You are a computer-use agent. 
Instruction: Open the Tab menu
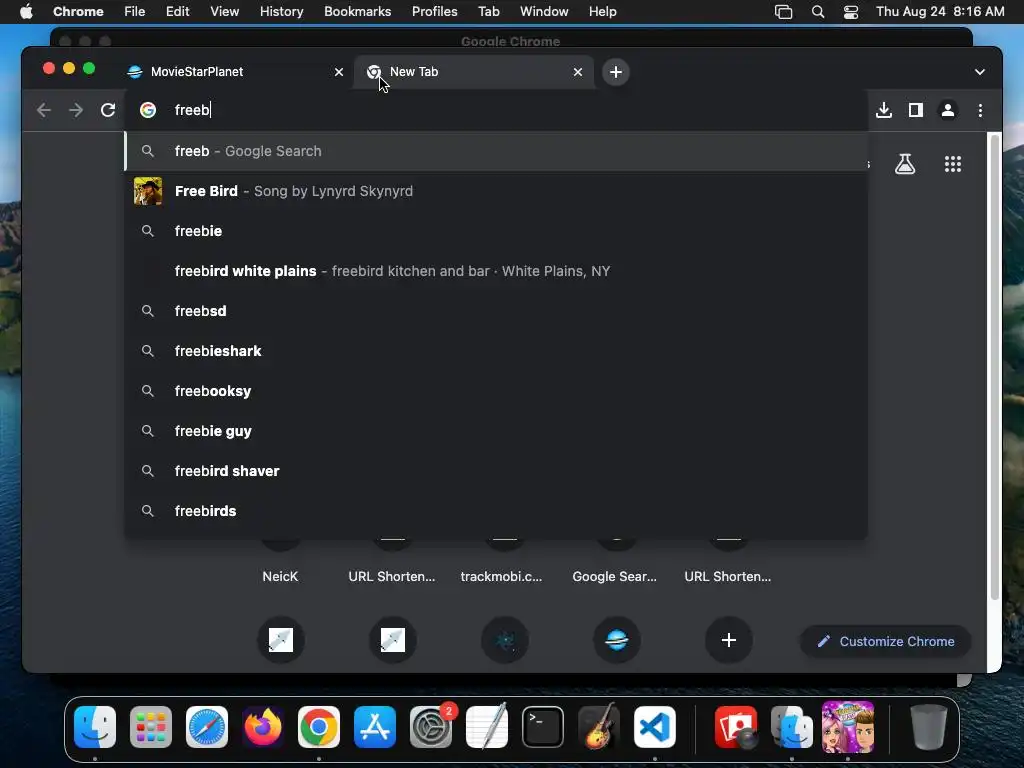[x=488, y=12]
